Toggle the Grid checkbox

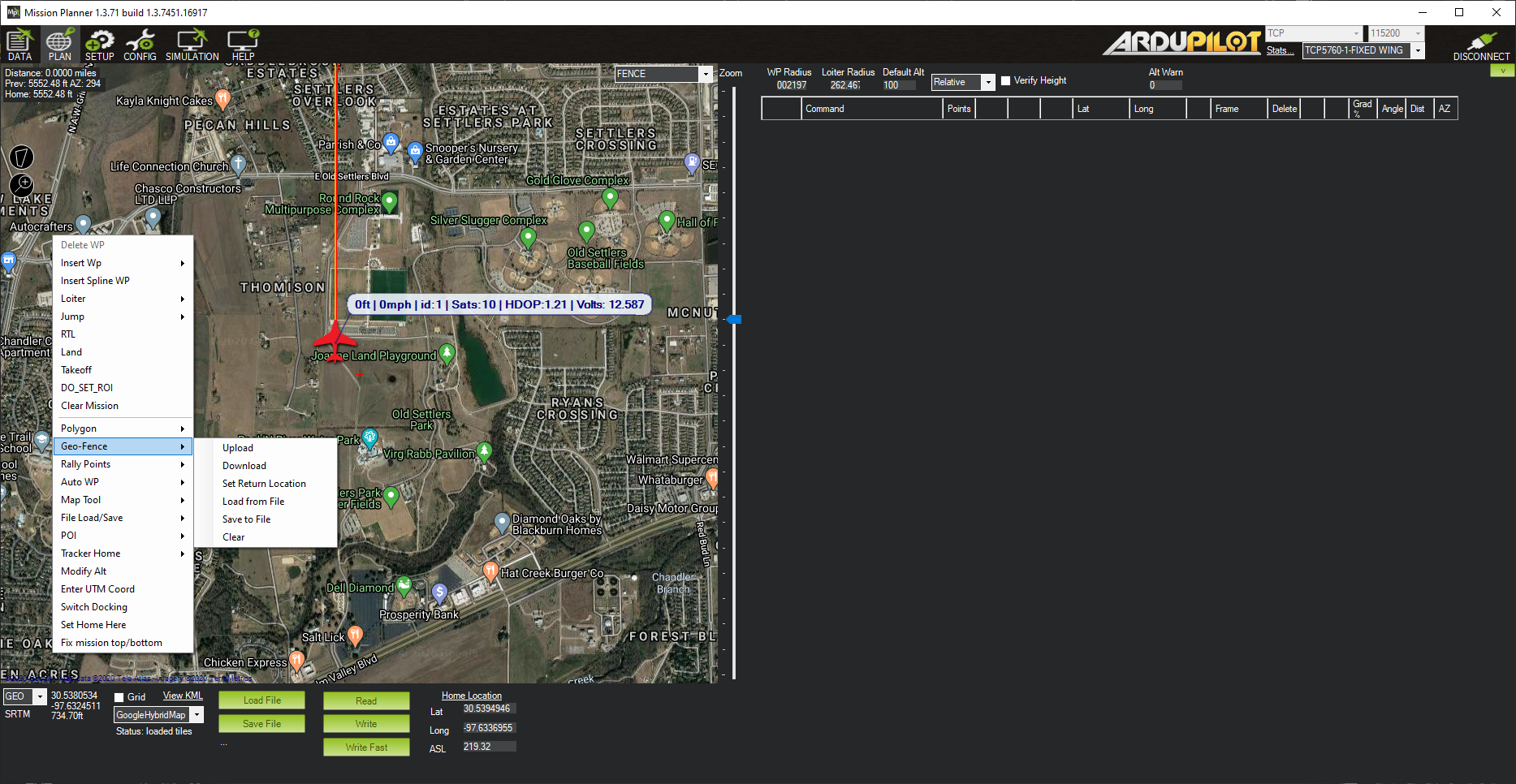point(119,697)
